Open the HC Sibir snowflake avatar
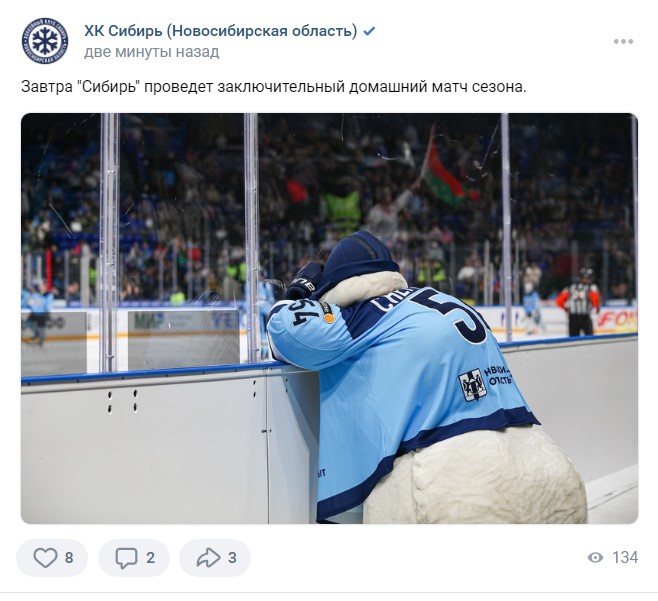 click(x=45, y=41)
